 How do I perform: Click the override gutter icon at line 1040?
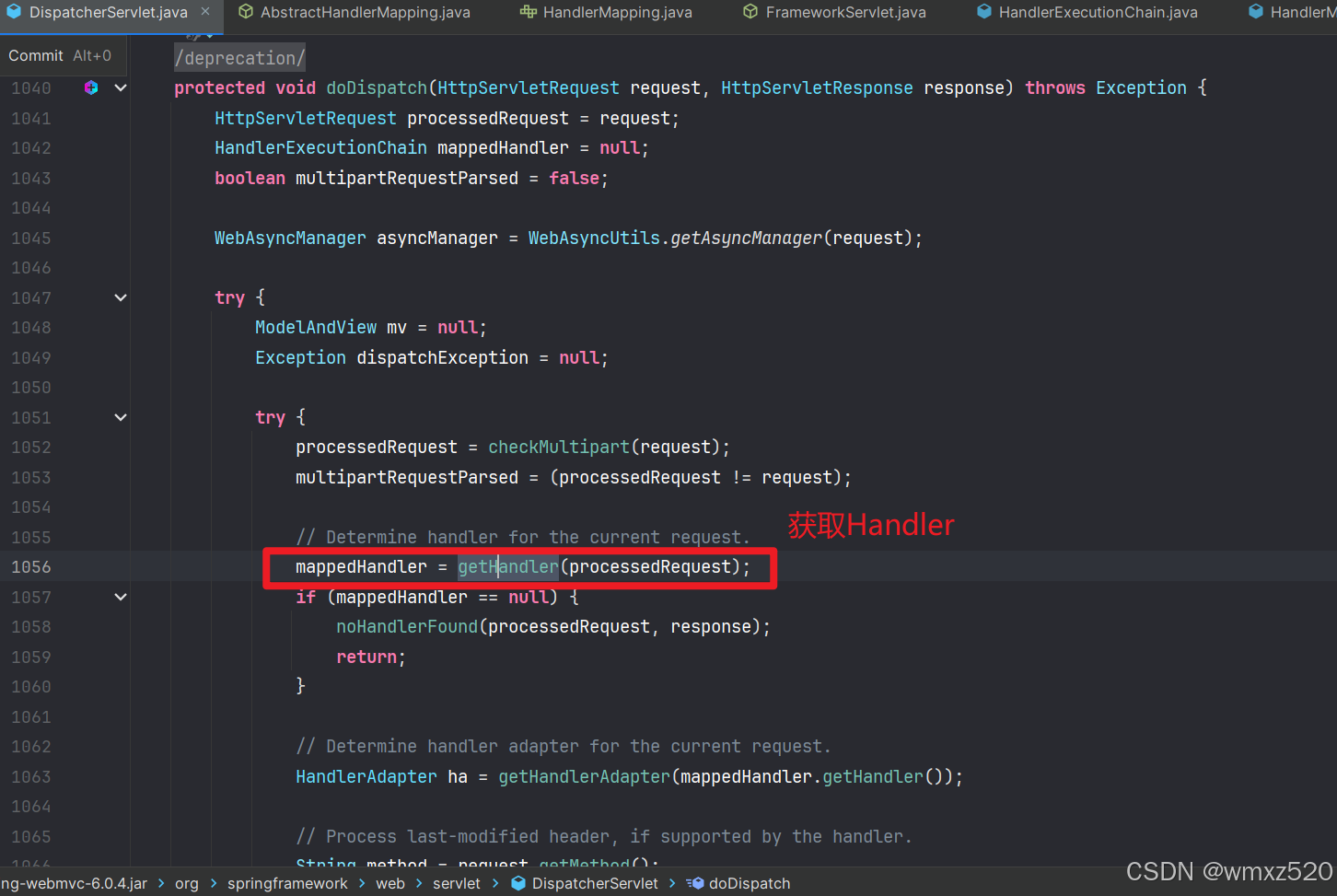[90, 87]
